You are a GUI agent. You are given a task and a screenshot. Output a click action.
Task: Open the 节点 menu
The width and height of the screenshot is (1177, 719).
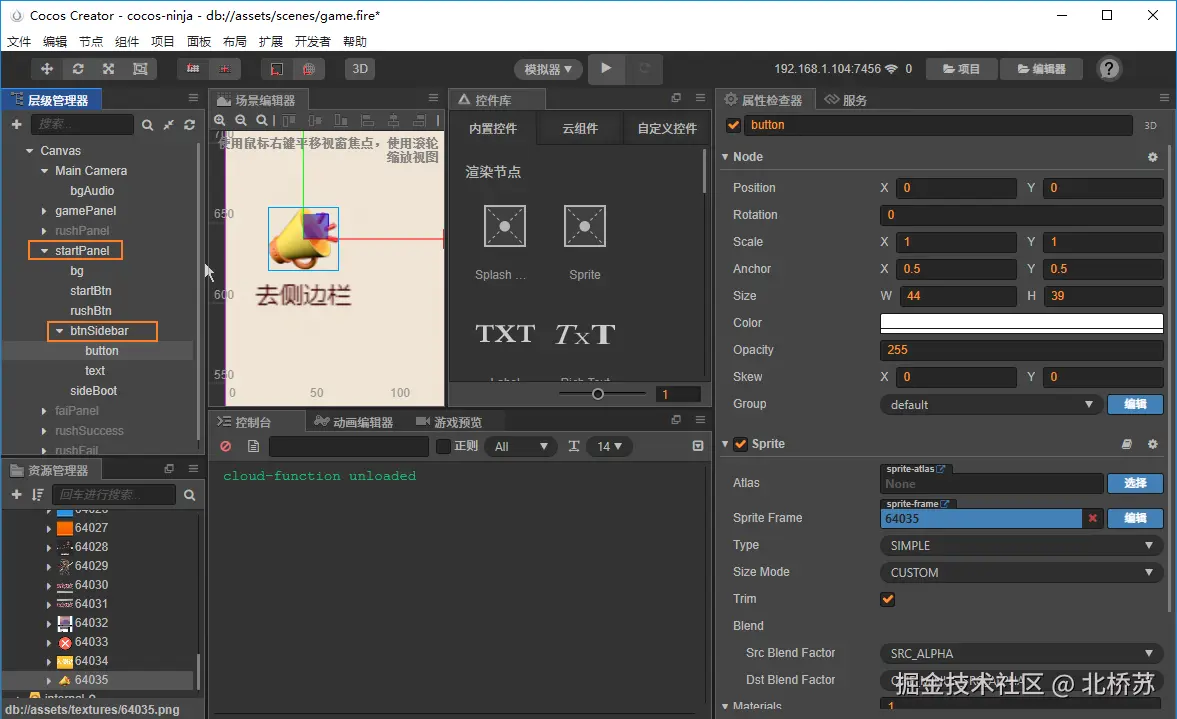coord(91,41)
